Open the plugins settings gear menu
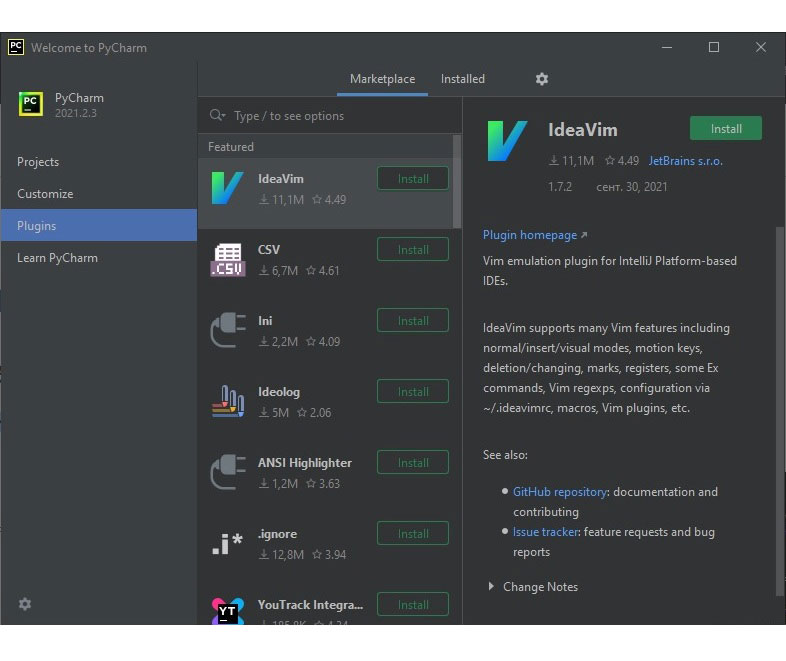786x661 pixels. coord(541,79)
